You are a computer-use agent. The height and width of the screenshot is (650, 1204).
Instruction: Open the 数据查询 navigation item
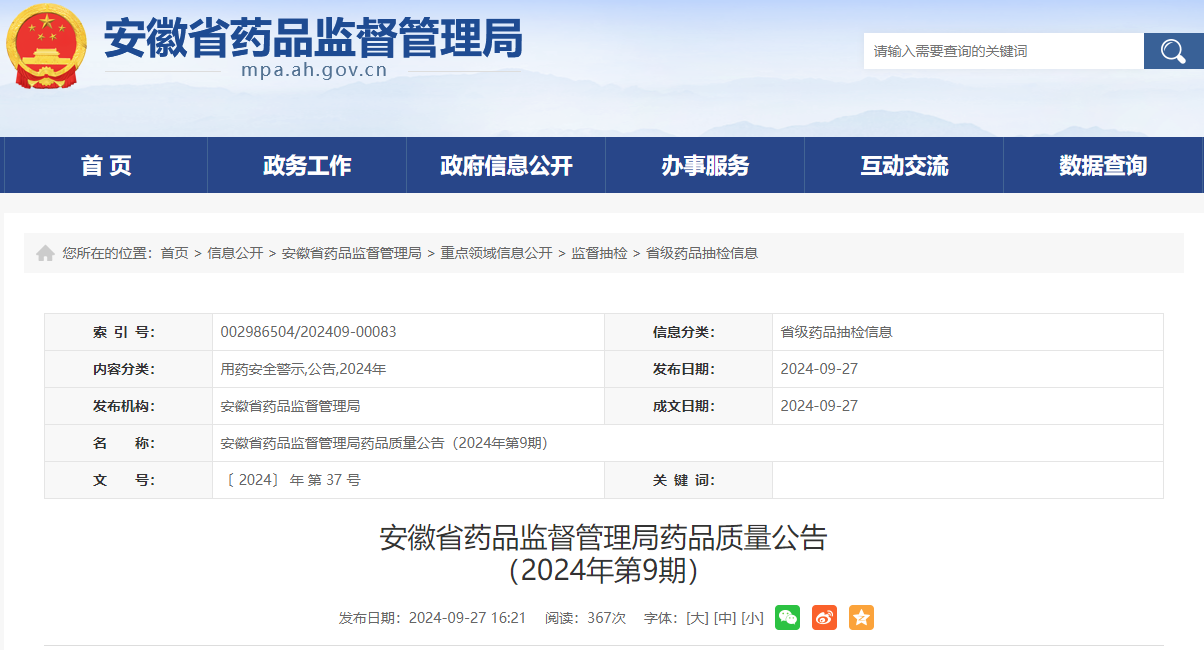[x=1103, y=166]
